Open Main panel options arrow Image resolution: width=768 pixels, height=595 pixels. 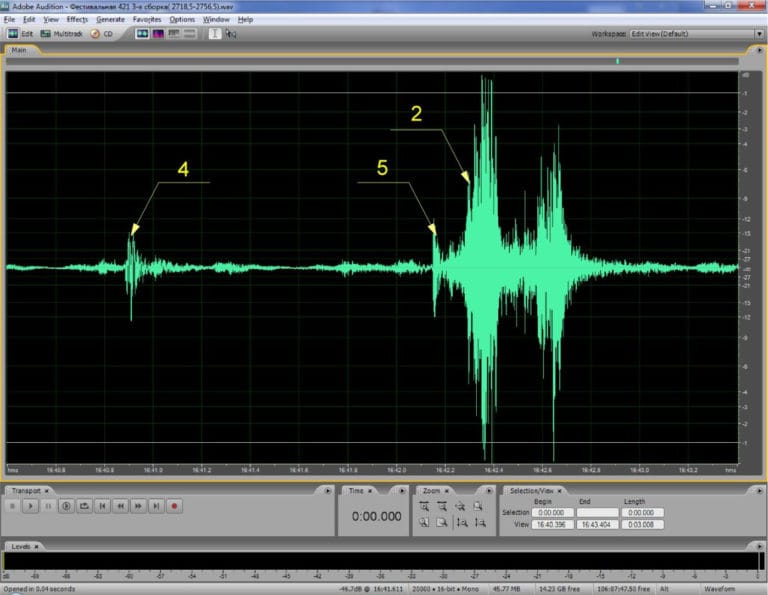tap(759, 50)
